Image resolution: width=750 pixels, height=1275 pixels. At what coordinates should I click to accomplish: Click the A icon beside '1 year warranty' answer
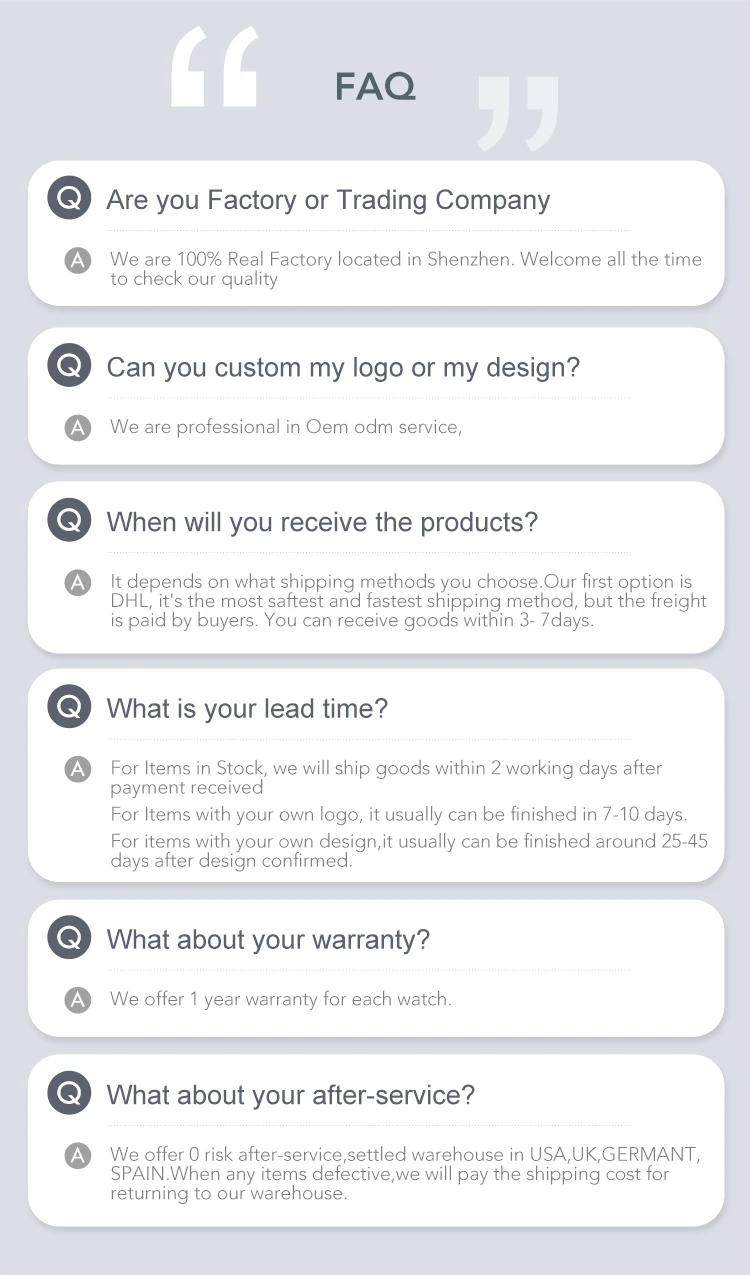[x=78, y=999]
